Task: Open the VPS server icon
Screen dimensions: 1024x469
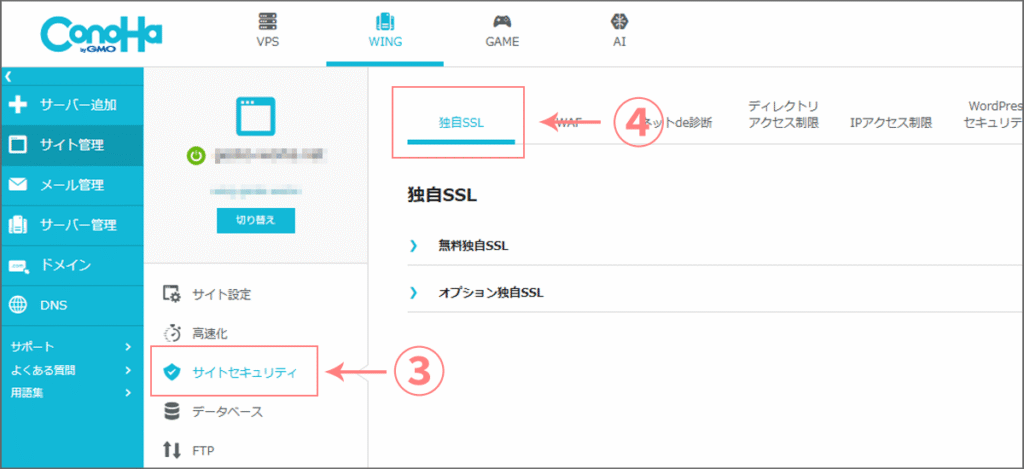Action: pyautogui.click(x=268, y=22)
